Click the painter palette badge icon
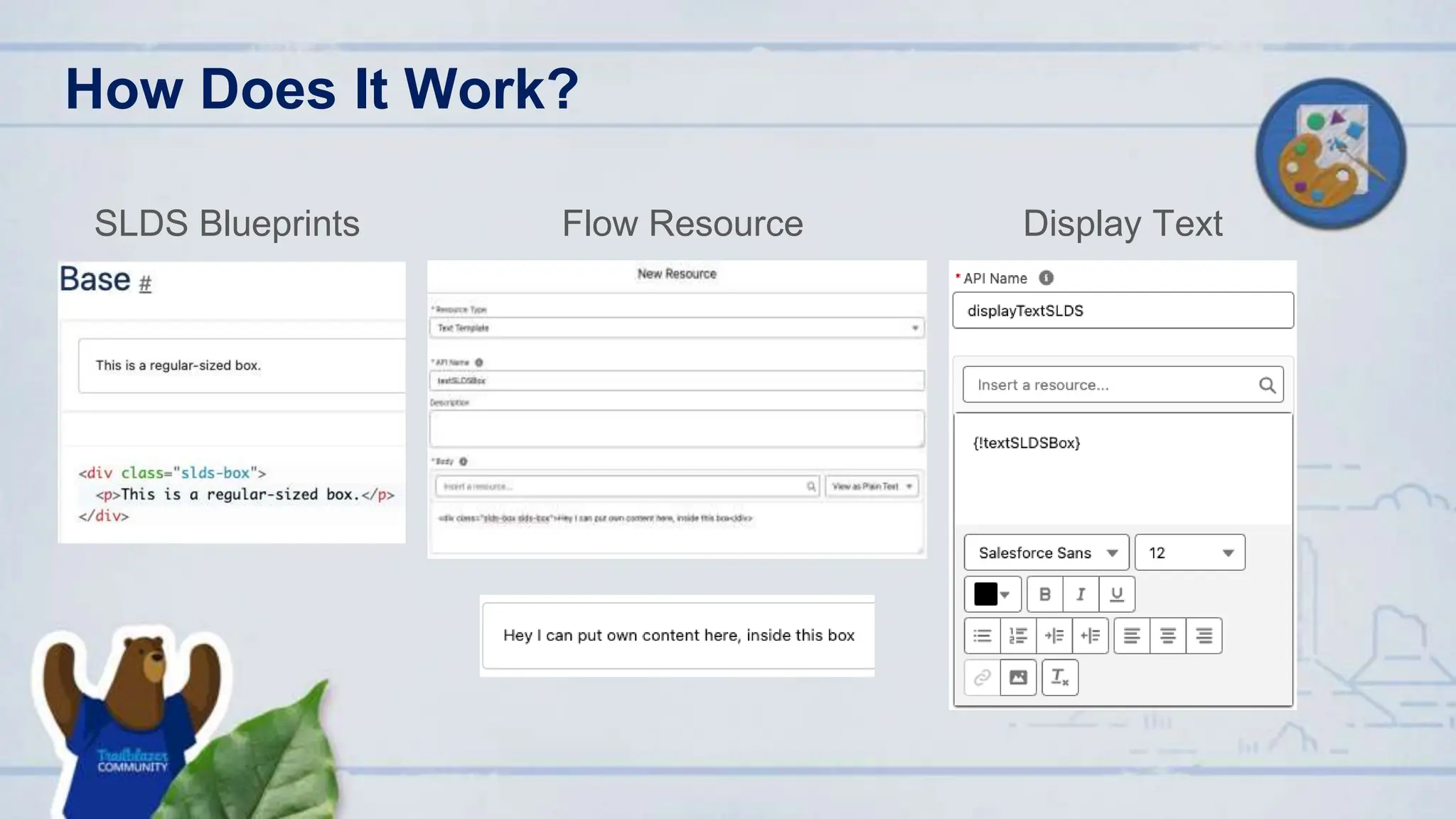This screenshot has width=1456, height=819. [x=1331, y=154]
